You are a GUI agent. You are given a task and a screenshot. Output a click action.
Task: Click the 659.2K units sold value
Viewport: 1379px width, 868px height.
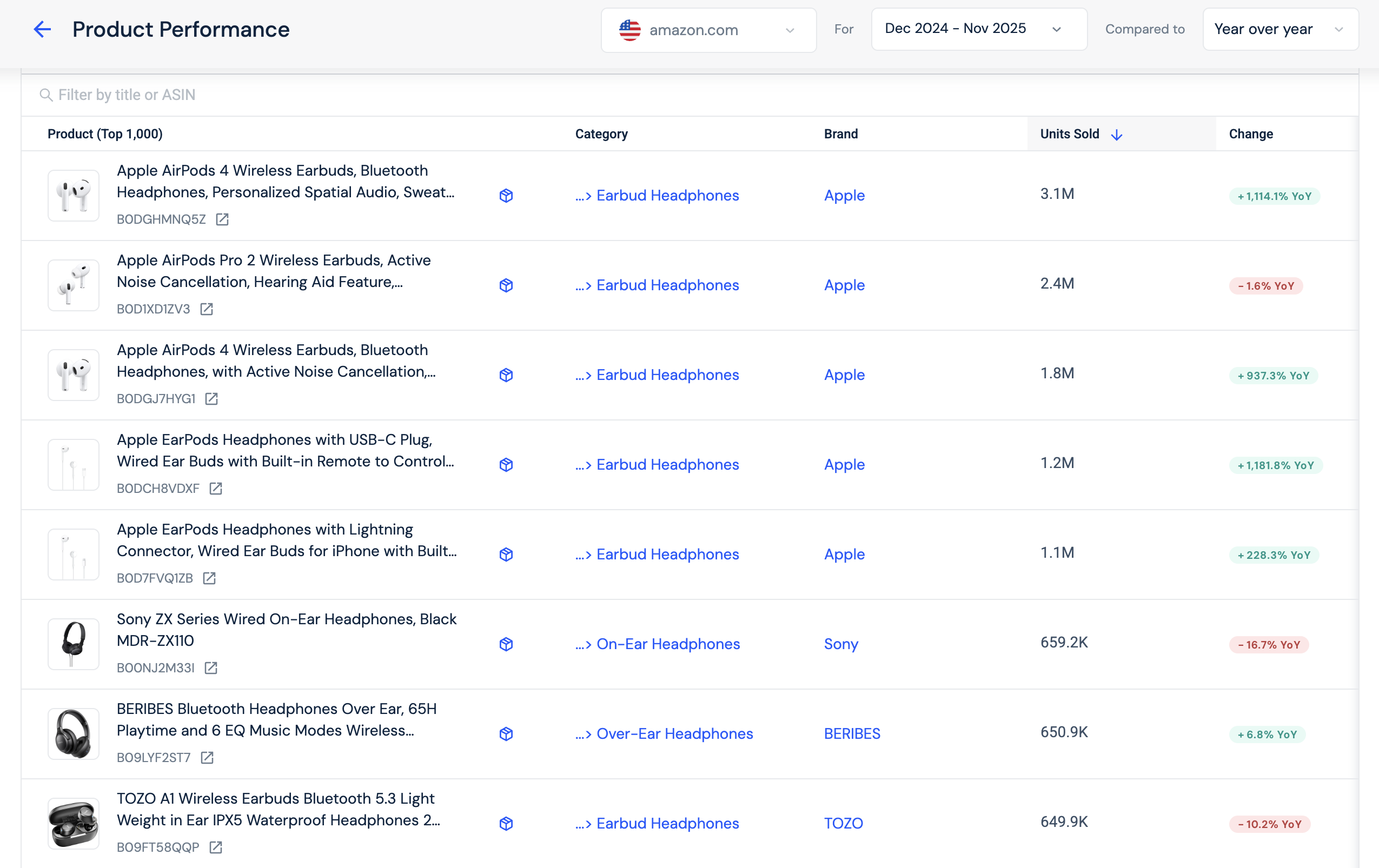pyautogui.click(x=1064, y=643)
